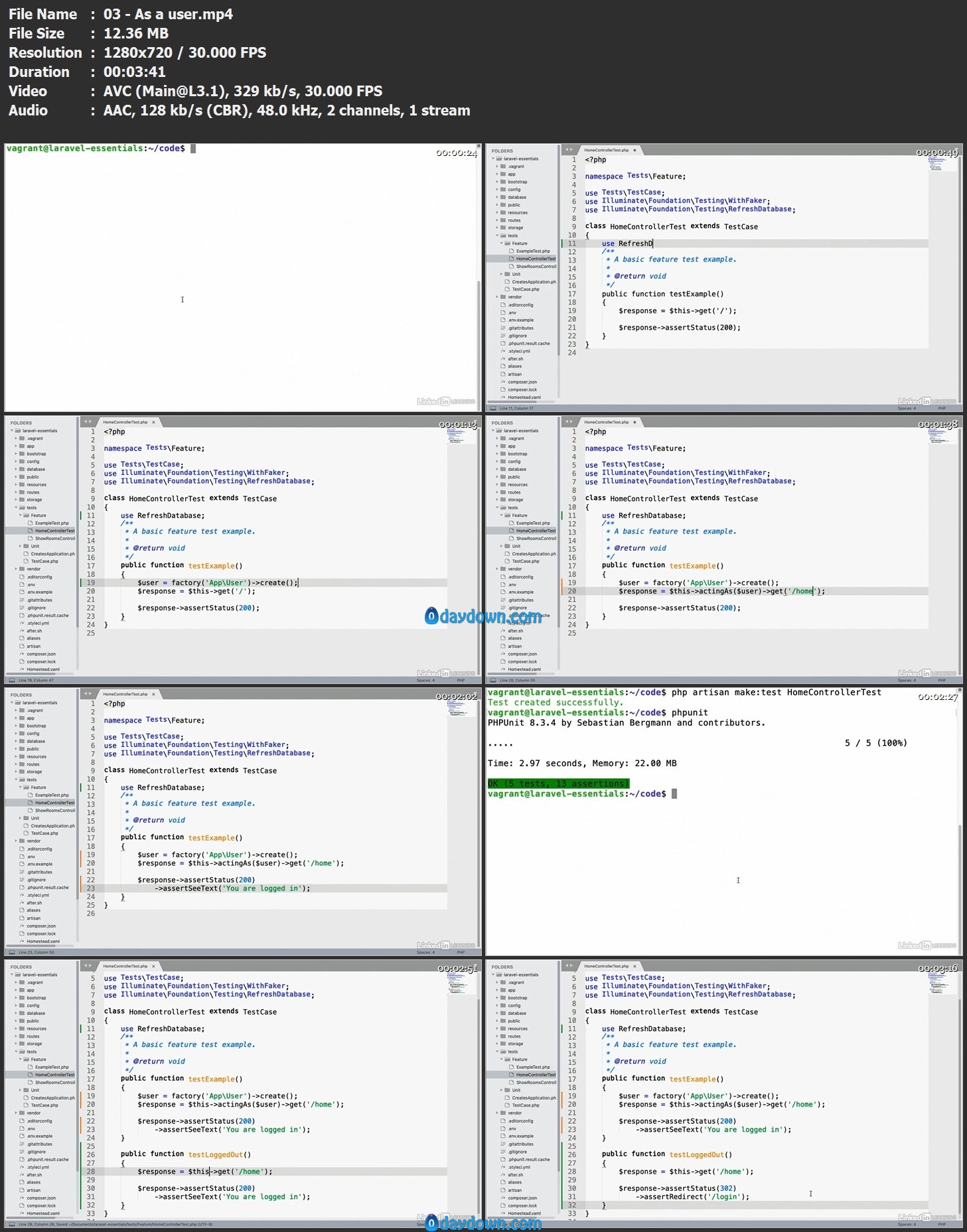This screenshot has height=1232, width=967.
Task: In 00:03:16 frame, click the composer.lock file icon
Action: 504,1205
